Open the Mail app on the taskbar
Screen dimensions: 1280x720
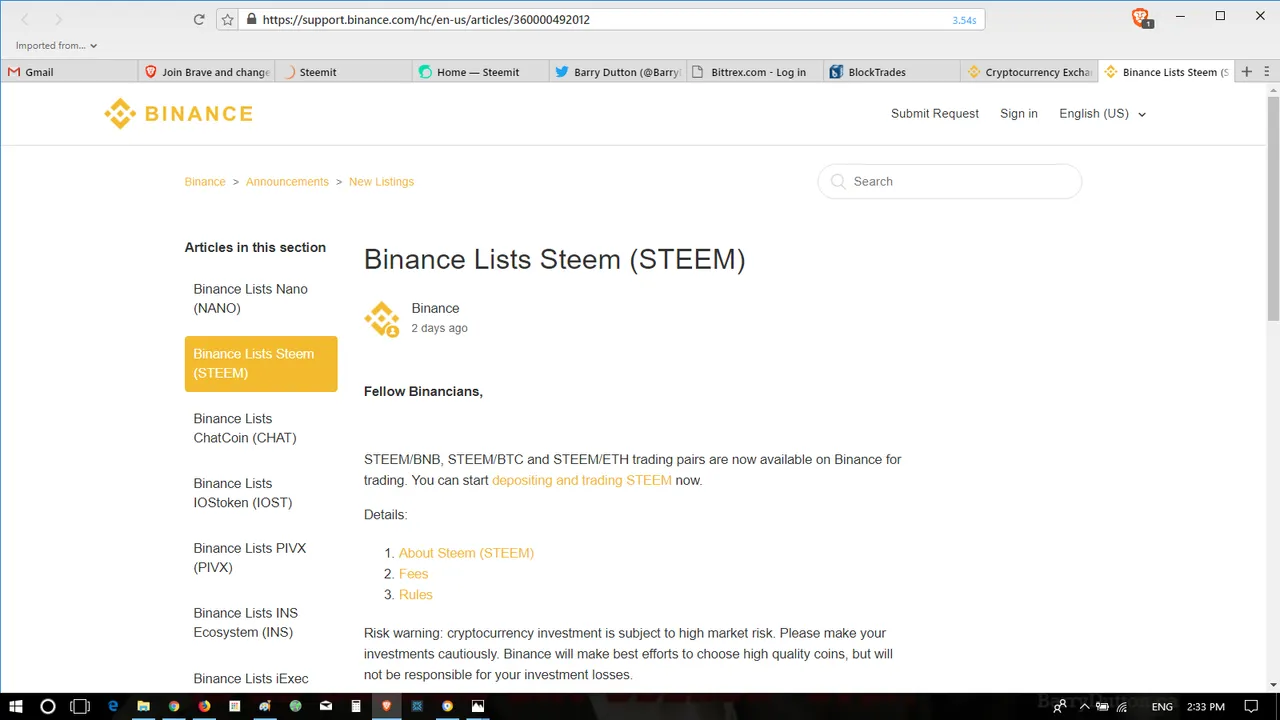pos(326,706)
